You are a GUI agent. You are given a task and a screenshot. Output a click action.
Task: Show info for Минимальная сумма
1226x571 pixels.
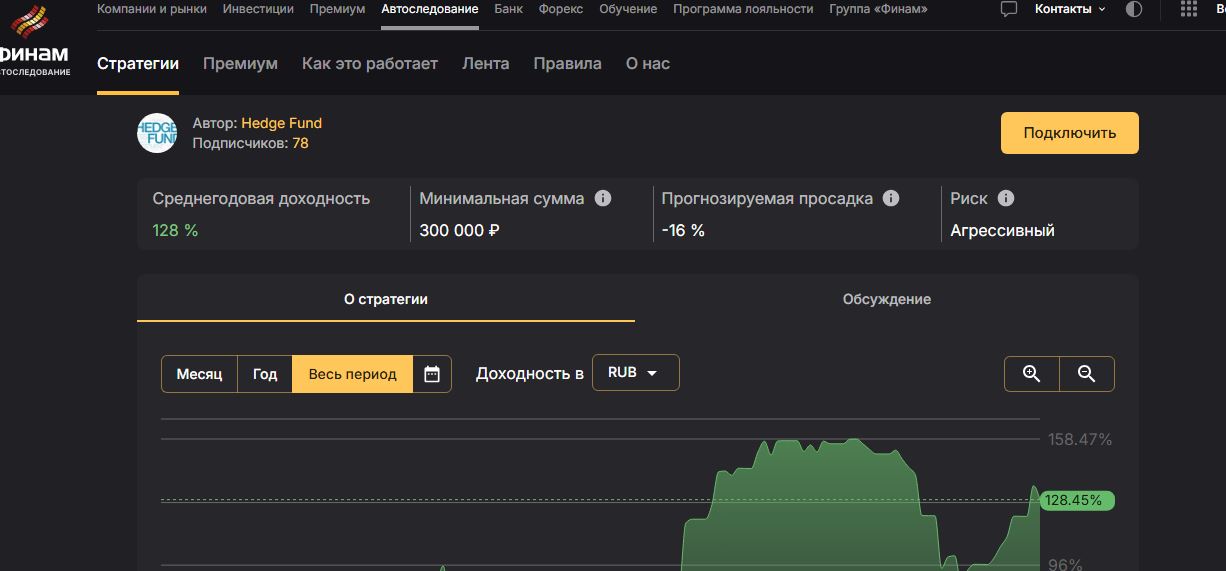pos(603,198)
